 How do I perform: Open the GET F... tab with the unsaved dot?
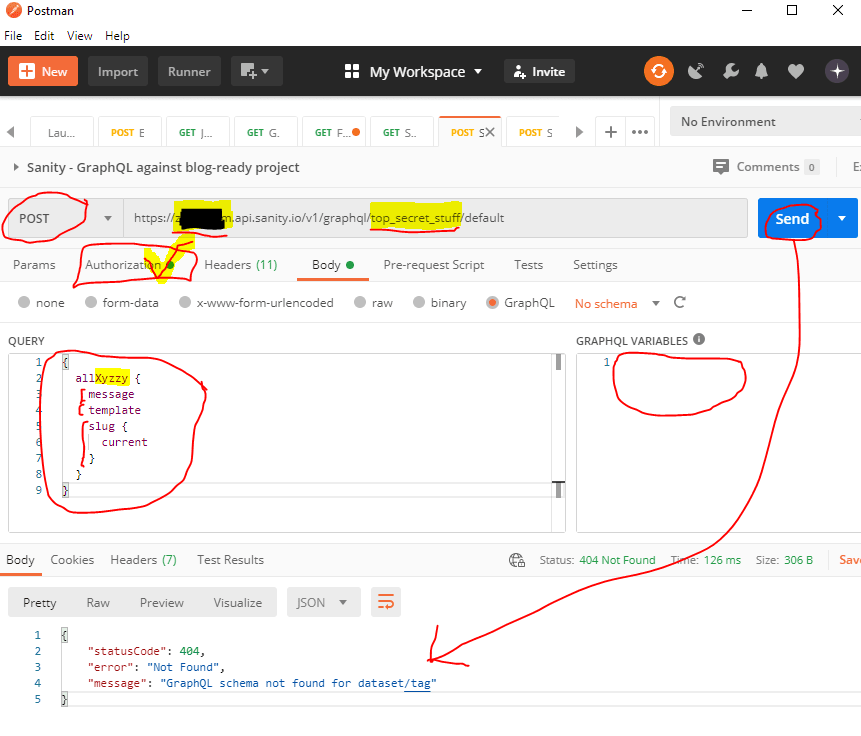click(x=336, y=132)
